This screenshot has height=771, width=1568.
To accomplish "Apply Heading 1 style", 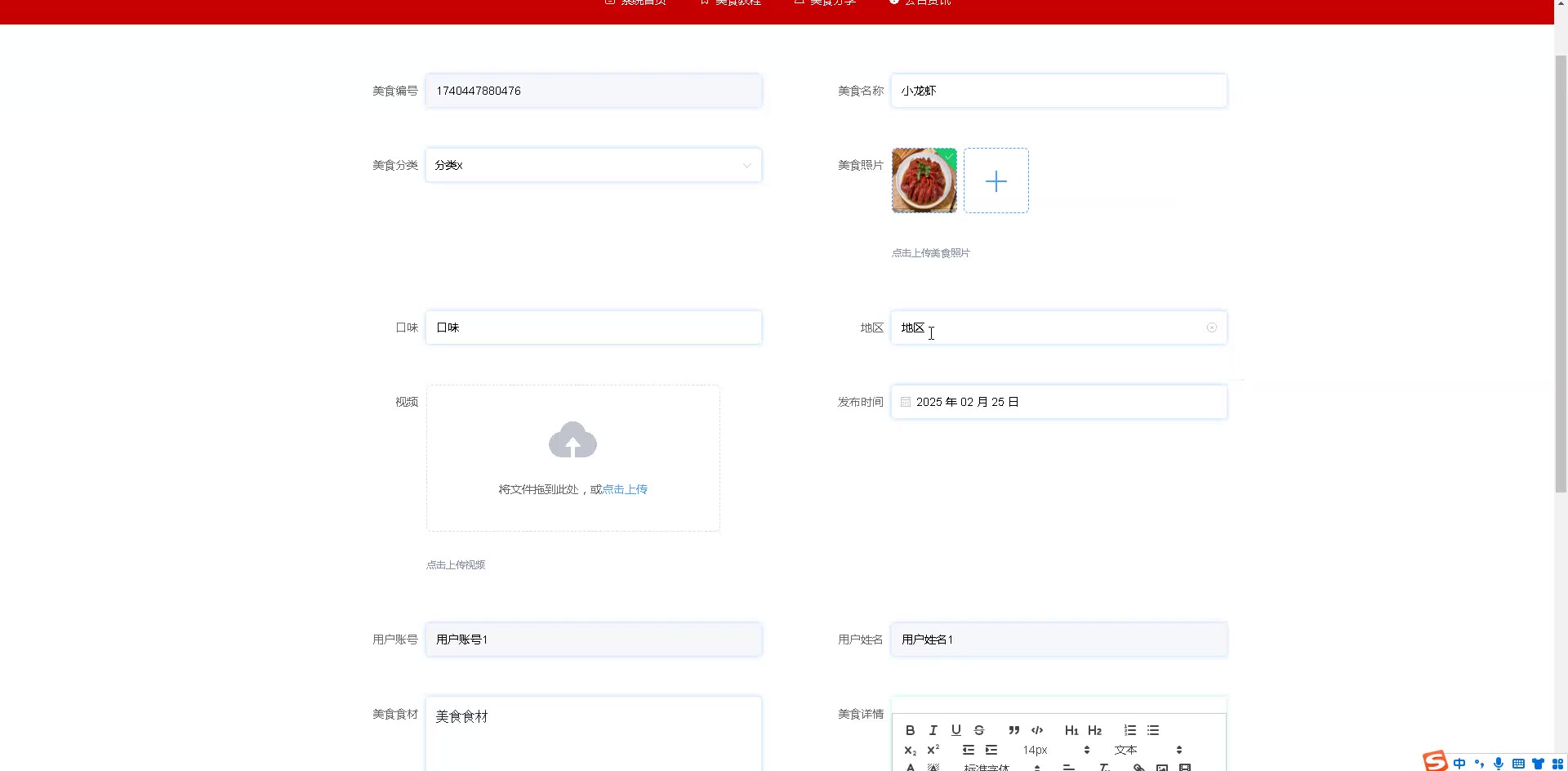I will coord(1071,730).
